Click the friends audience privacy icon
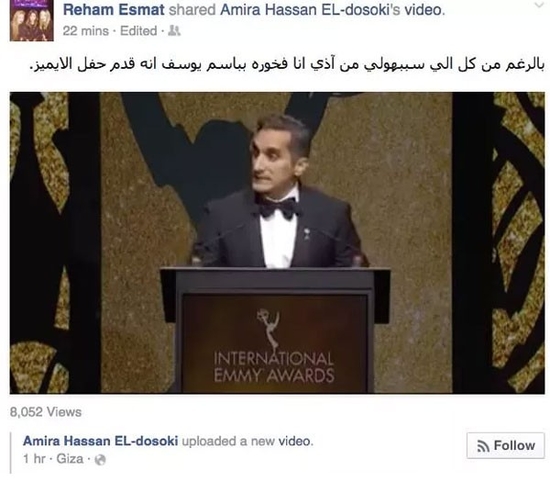This screenshot has height=493, width=550. [x=174, y=31]
